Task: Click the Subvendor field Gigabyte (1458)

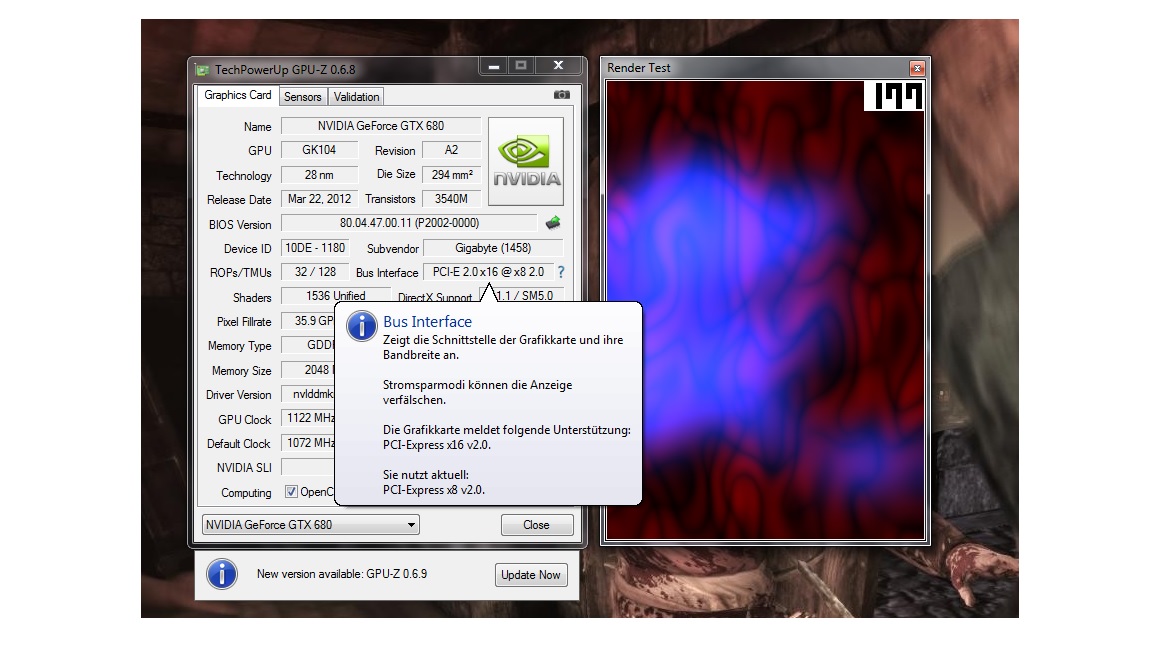Action: (493, 248)
